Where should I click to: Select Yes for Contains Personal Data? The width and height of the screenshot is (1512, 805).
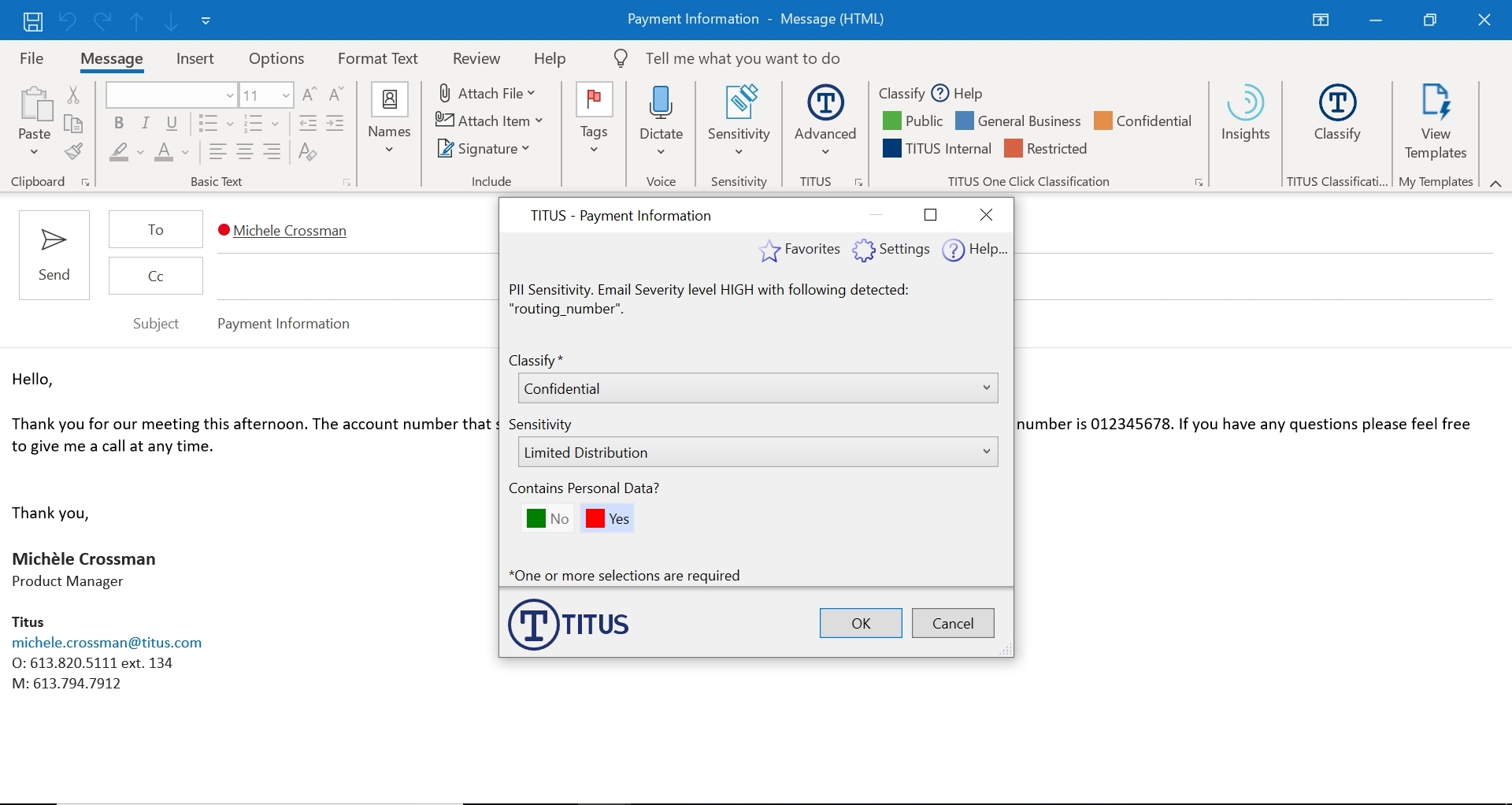click(606, 518)
